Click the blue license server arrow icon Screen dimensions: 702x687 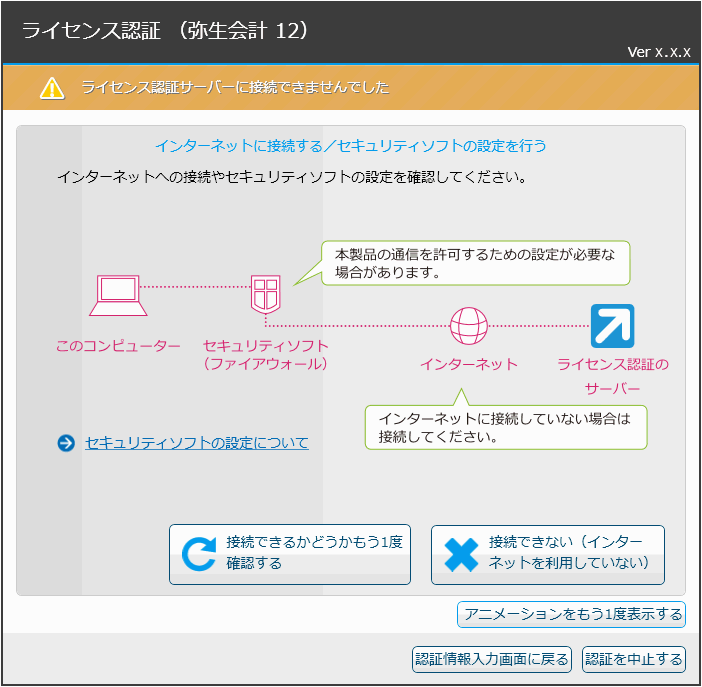click(611, 325)
